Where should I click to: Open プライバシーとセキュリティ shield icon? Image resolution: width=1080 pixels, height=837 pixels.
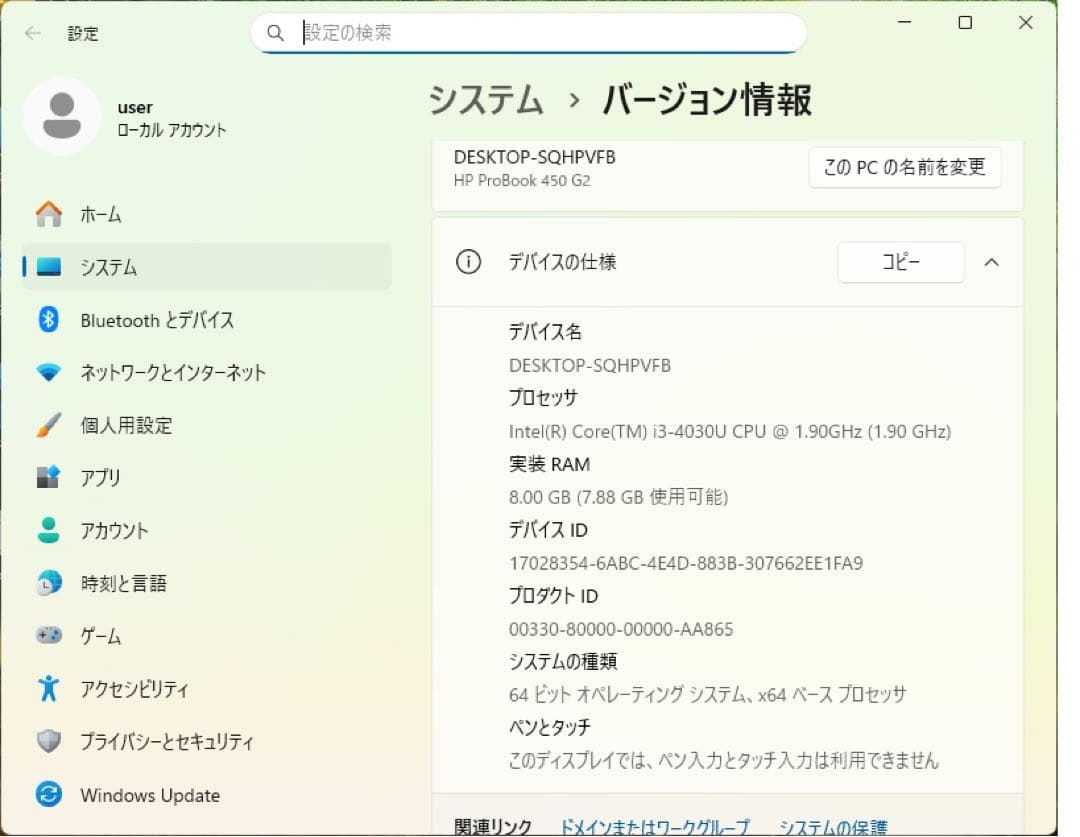tap(48, 742)
